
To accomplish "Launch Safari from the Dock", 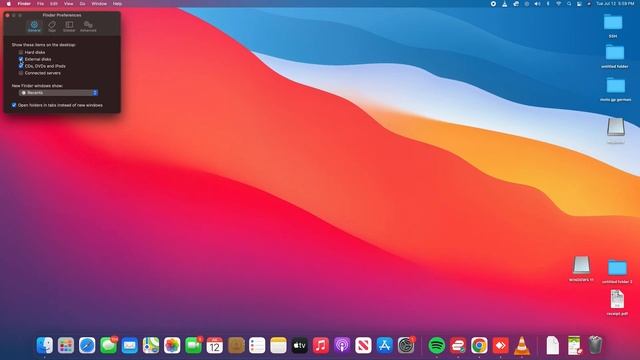I will 87,345.
